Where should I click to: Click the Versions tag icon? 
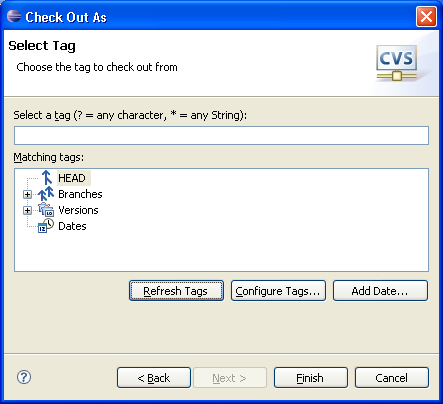pos(46,210)
